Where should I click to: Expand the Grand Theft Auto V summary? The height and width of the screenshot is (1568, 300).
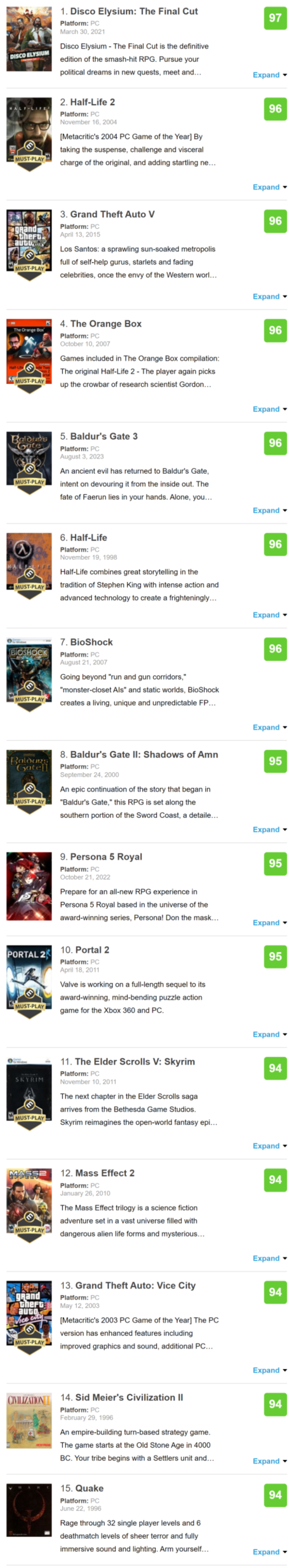click(270, 297)
